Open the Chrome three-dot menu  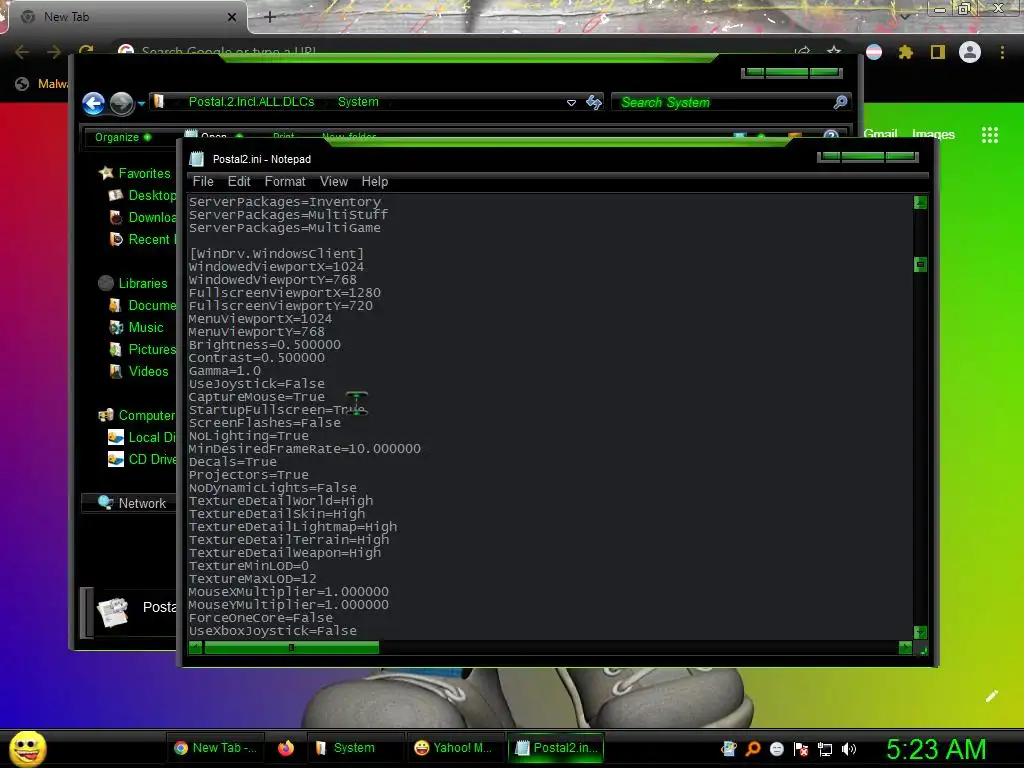tap(1002, 52)
